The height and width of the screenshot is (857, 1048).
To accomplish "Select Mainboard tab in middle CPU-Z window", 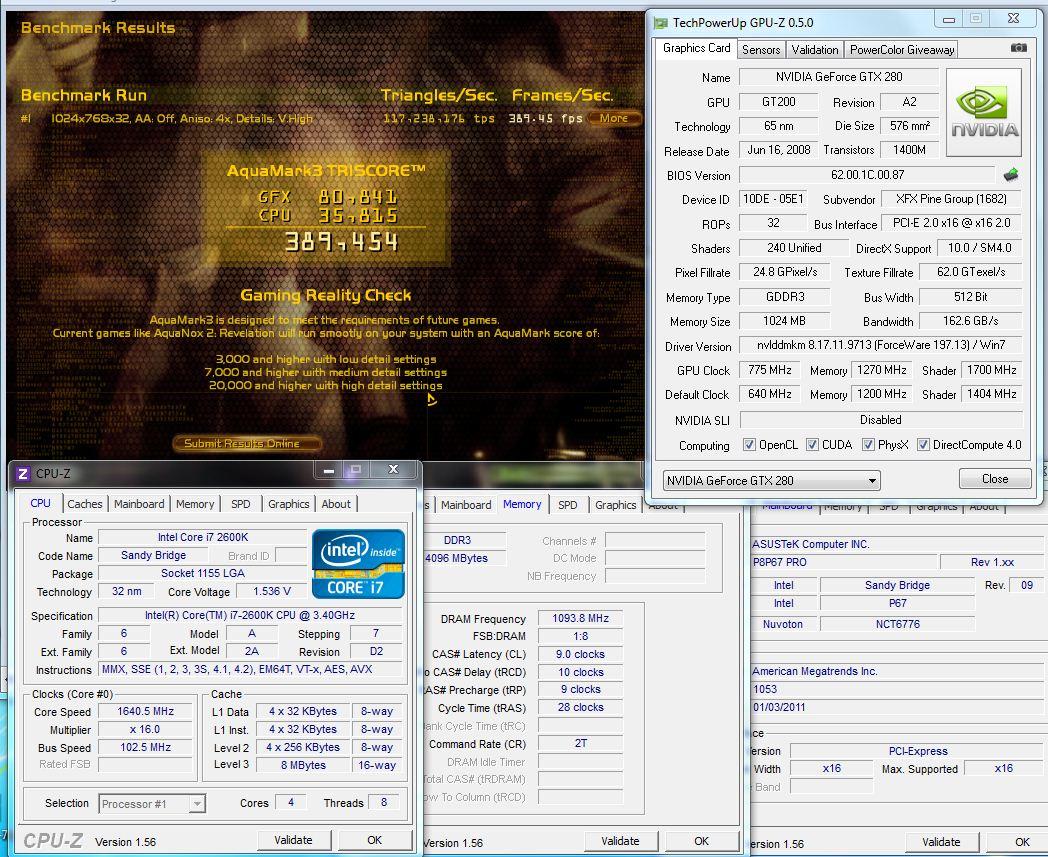I will (466, 505).
